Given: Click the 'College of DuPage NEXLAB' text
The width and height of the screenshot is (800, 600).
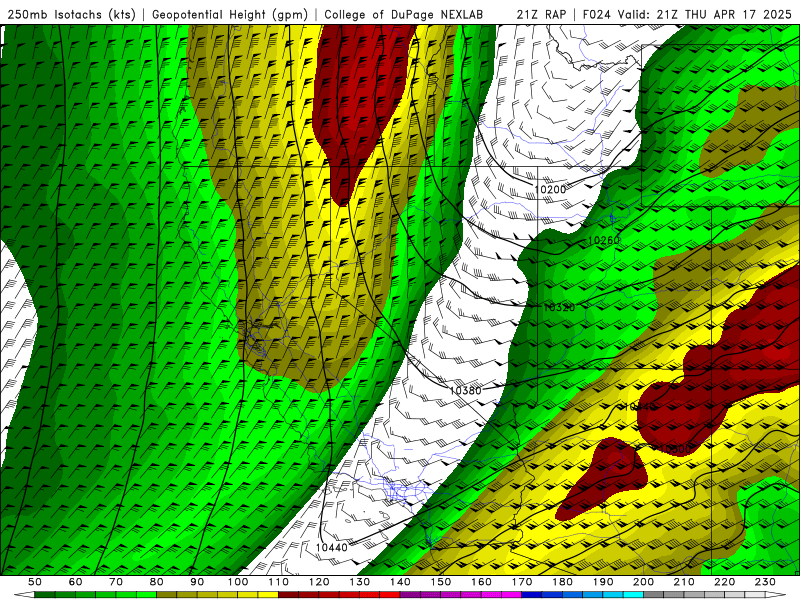Looking at the screenshot, I should pos(404,14).
